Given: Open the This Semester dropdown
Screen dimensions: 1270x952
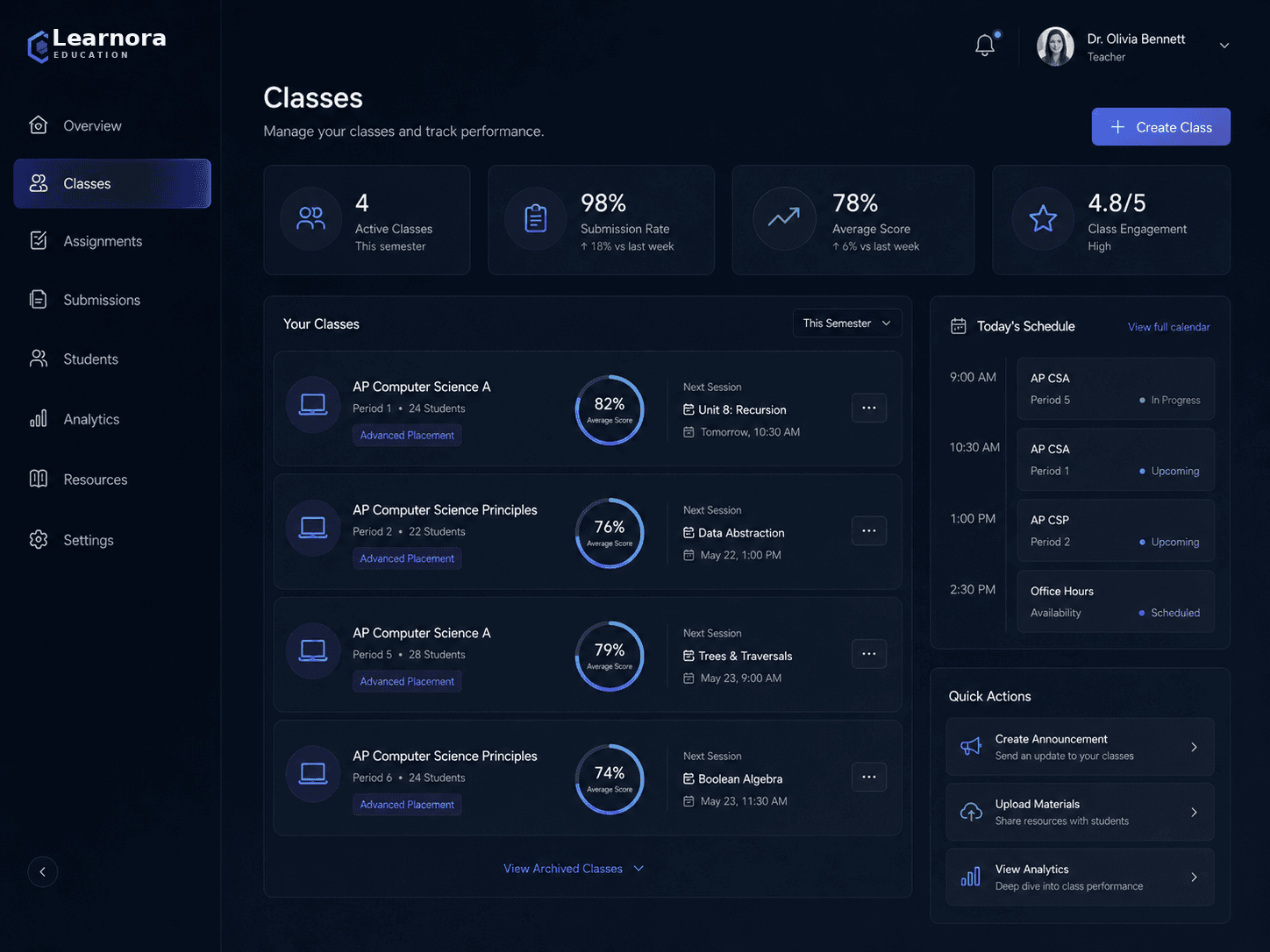Looking at the screenshot, I should [846, 323].
